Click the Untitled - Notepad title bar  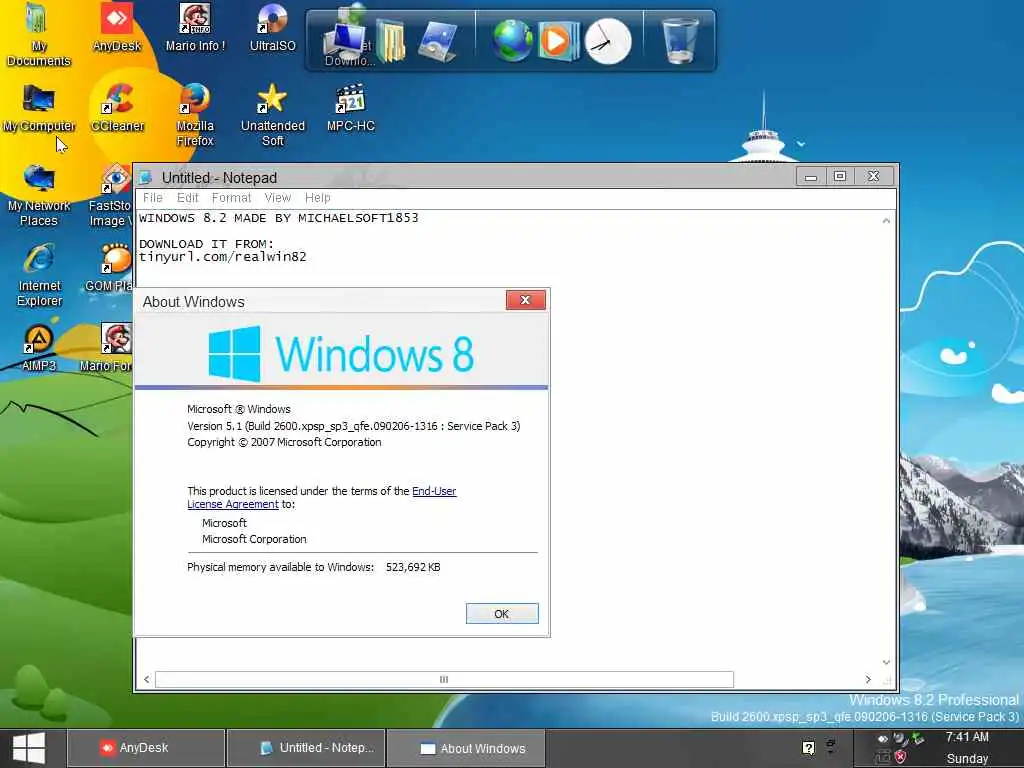click(464, 177)
